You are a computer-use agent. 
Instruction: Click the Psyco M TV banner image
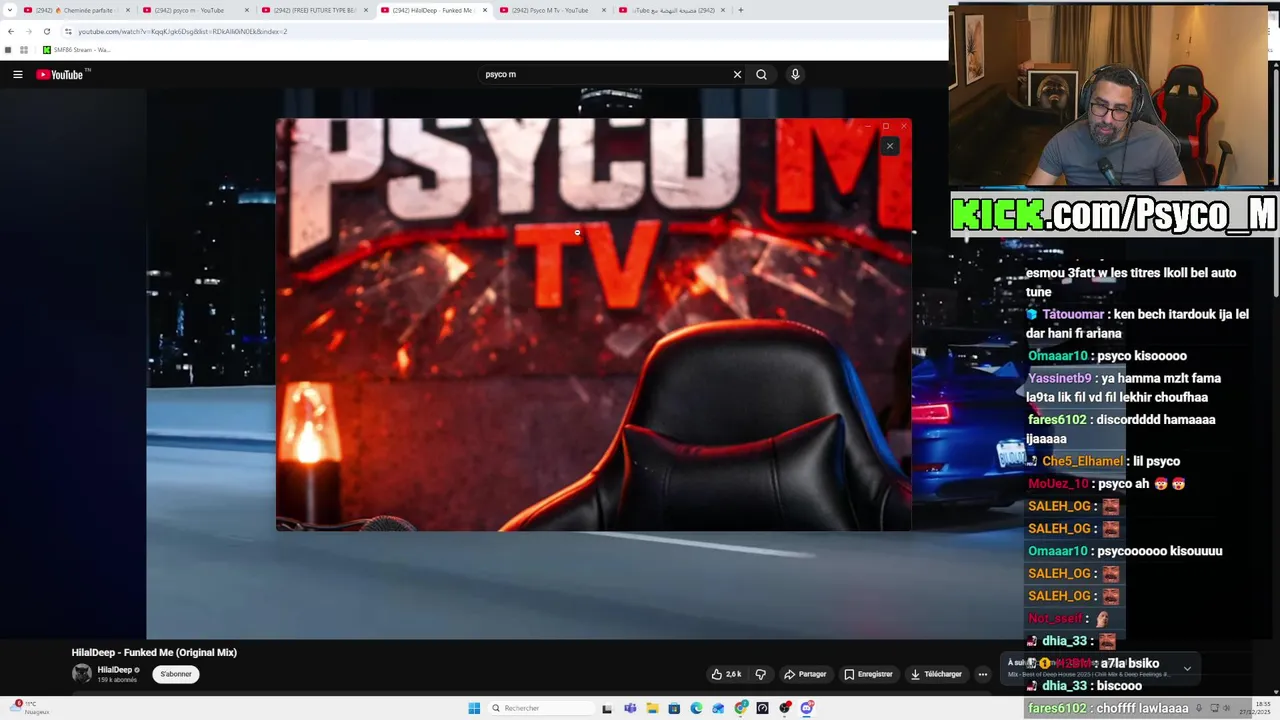(593, 325)
